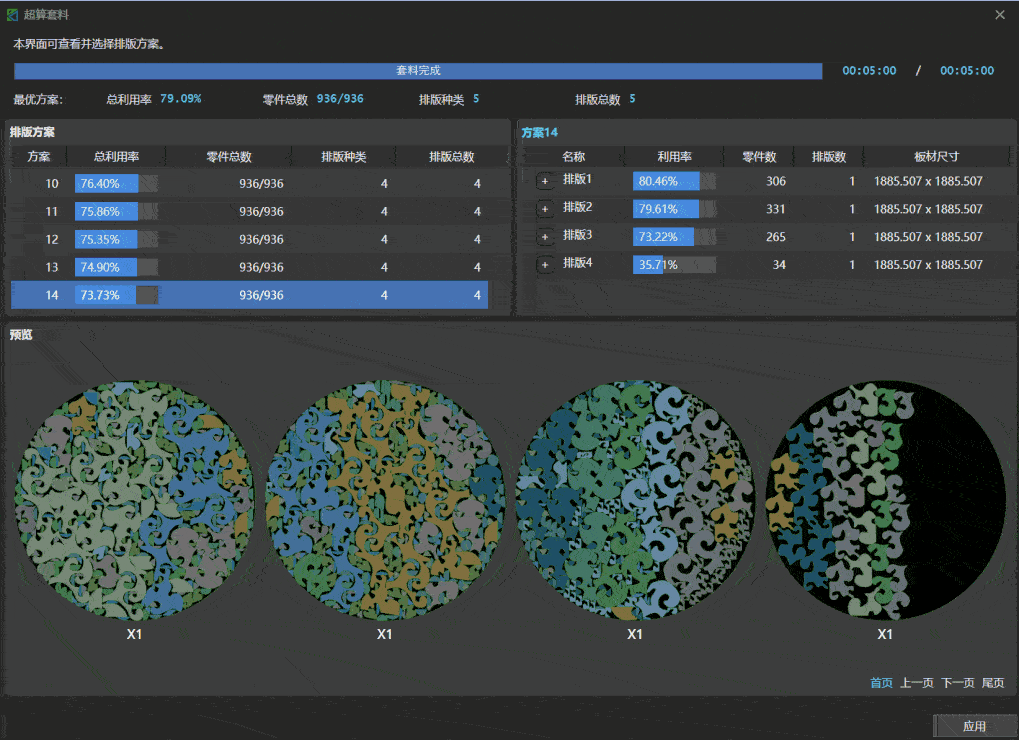Click the 应用 apply button

974,726
